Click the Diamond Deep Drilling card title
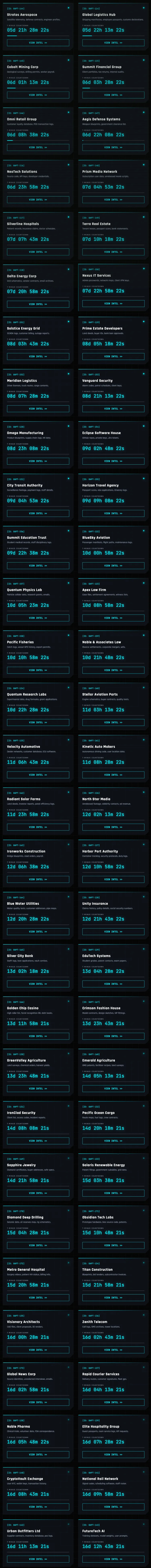 click(x=25, y=1217)
